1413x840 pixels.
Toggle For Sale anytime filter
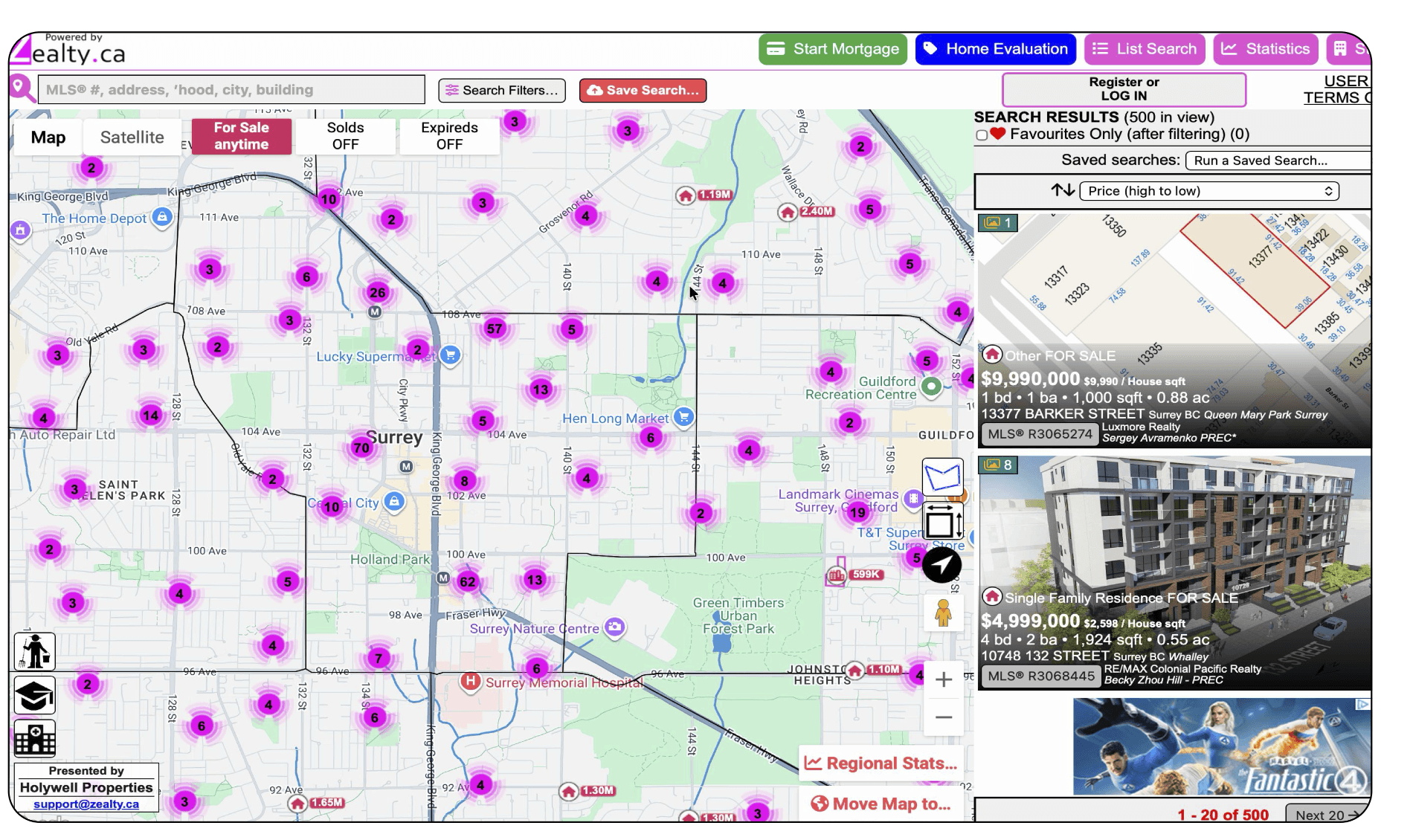(242, 136)
